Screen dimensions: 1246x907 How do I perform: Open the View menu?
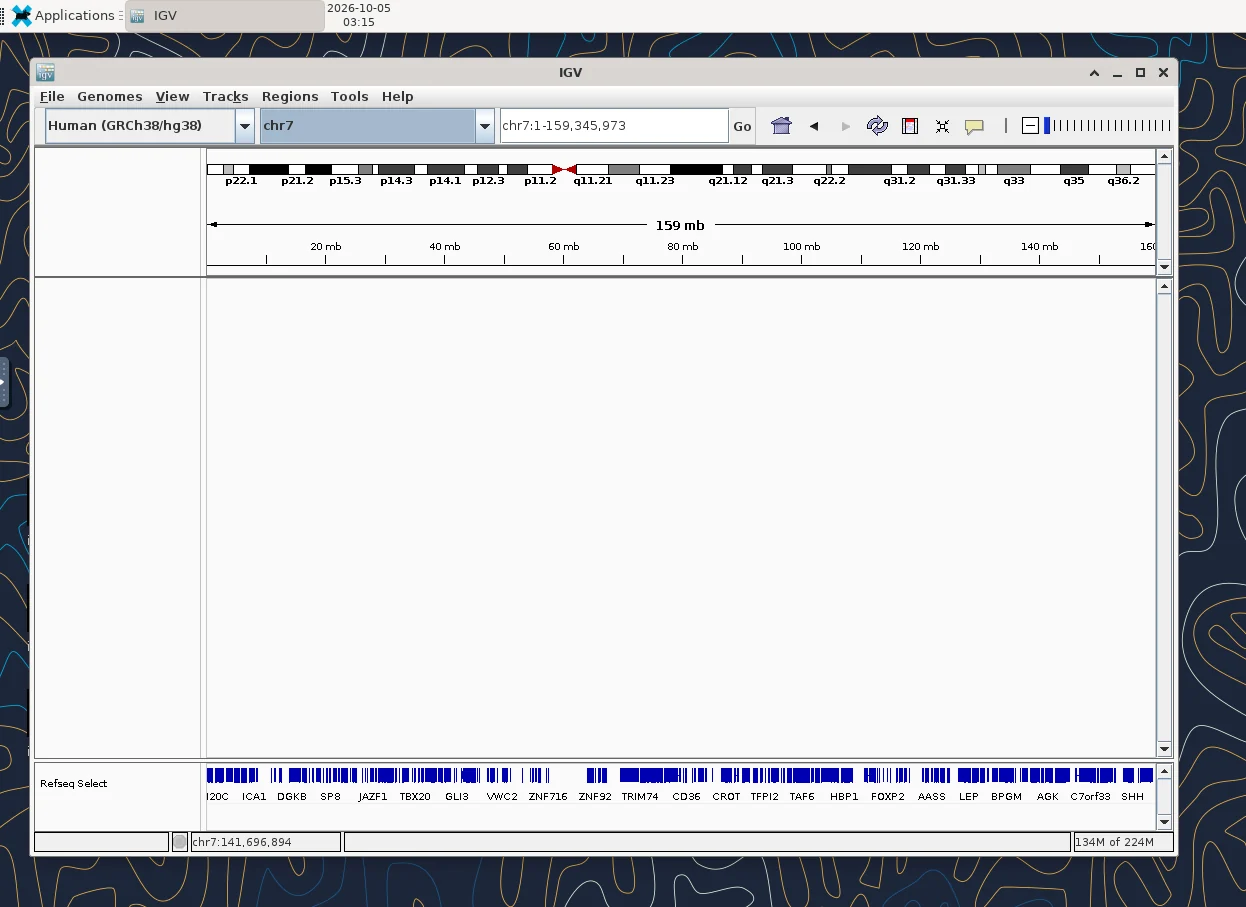[x=172, y=97]
